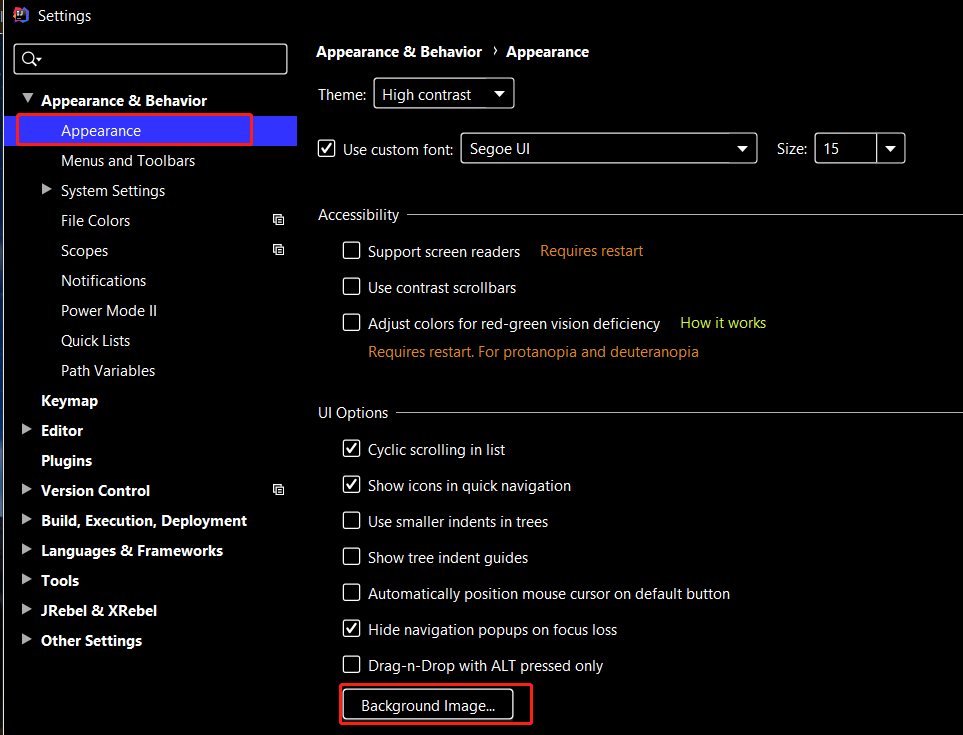
Task: Expand the Editor settings tree node
Action: pyautogui.click(x=27, y=430)
